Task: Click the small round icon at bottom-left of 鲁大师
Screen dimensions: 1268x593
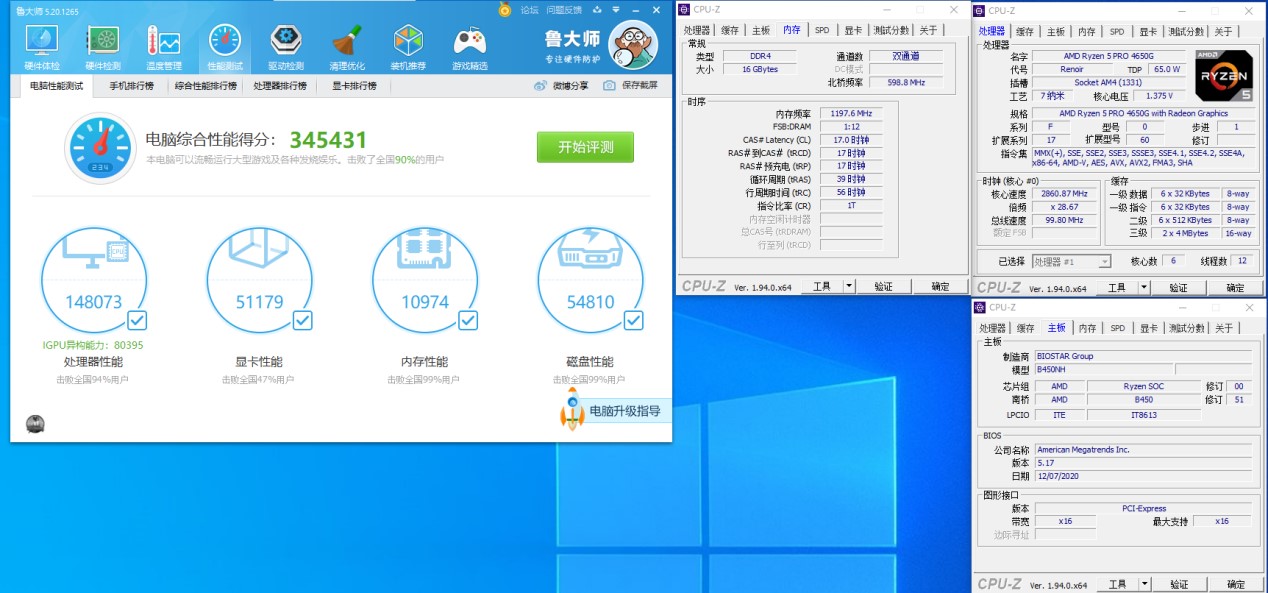Action: [x=35, y=424]
